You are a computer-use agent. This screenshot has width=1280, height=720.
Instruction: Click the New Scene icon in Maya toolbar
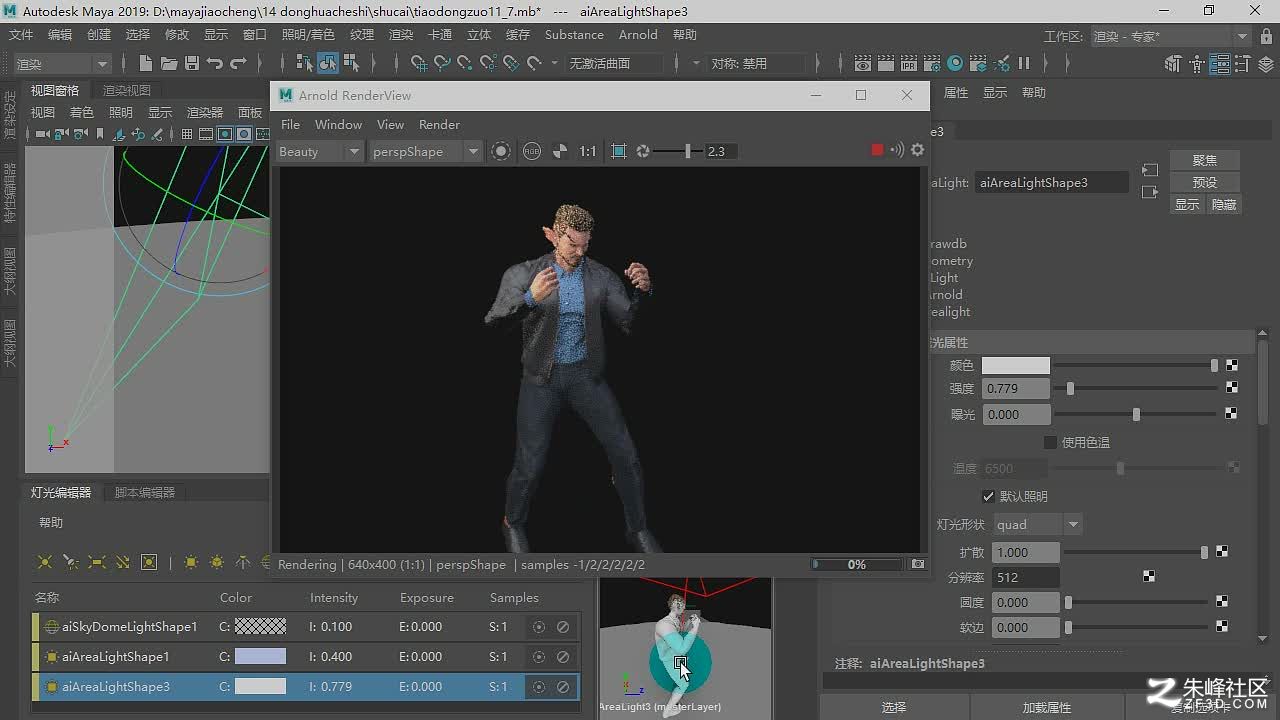click(146, 63)
